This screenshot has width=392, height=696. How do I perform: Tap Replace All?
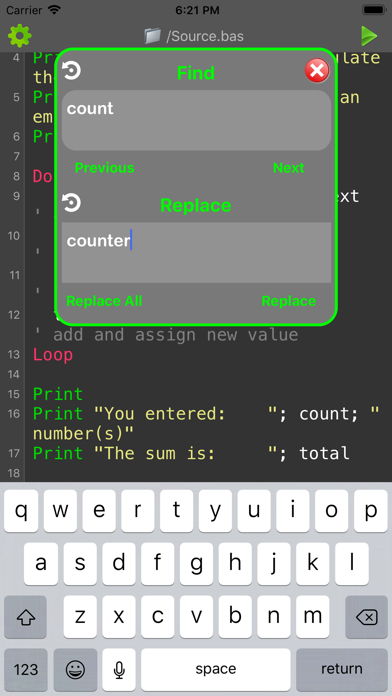(x=104, y=301)
